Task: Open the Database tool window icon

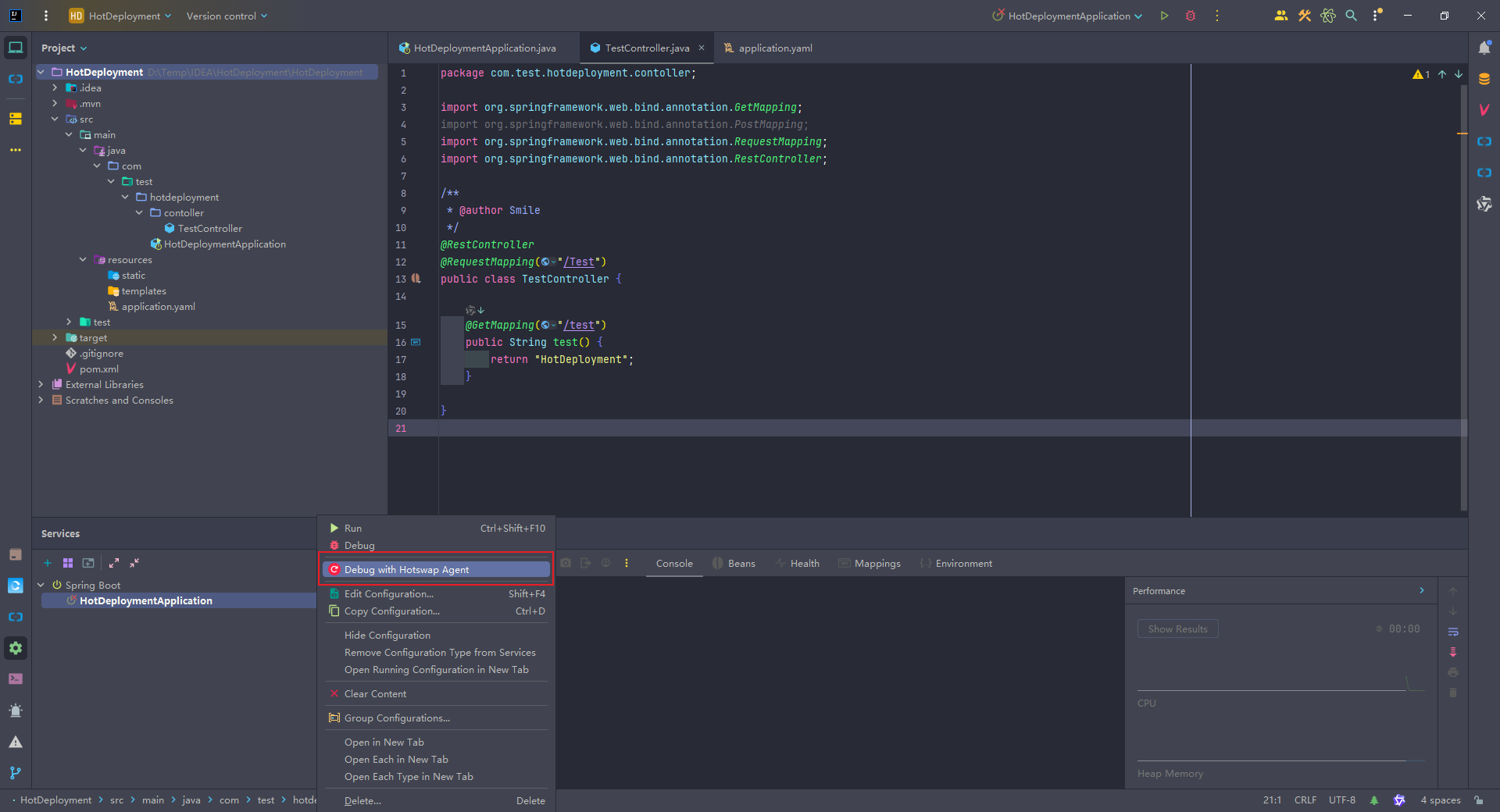Action: (1484, 79)
